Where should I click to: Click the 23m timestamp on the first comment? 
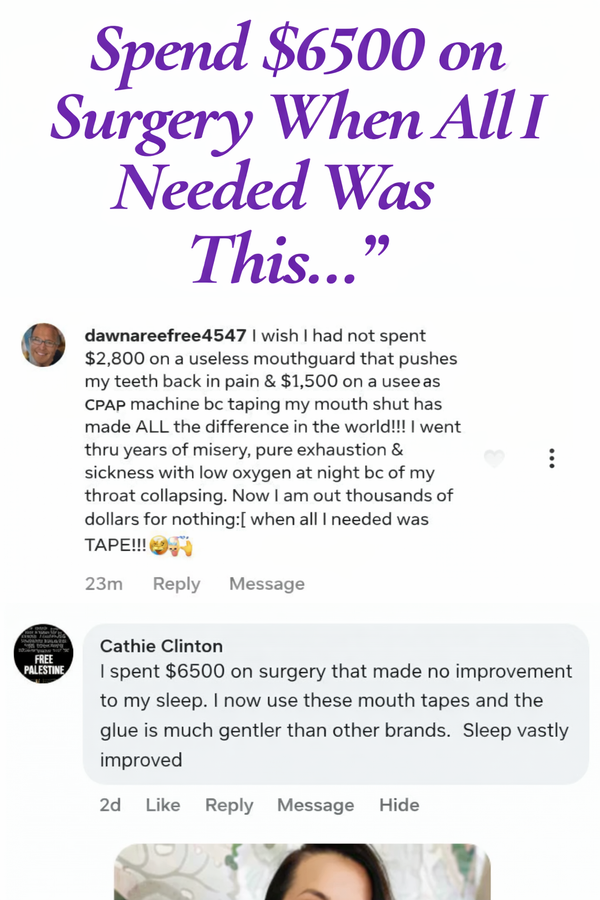pyautogui.click(x=103, y=584)
